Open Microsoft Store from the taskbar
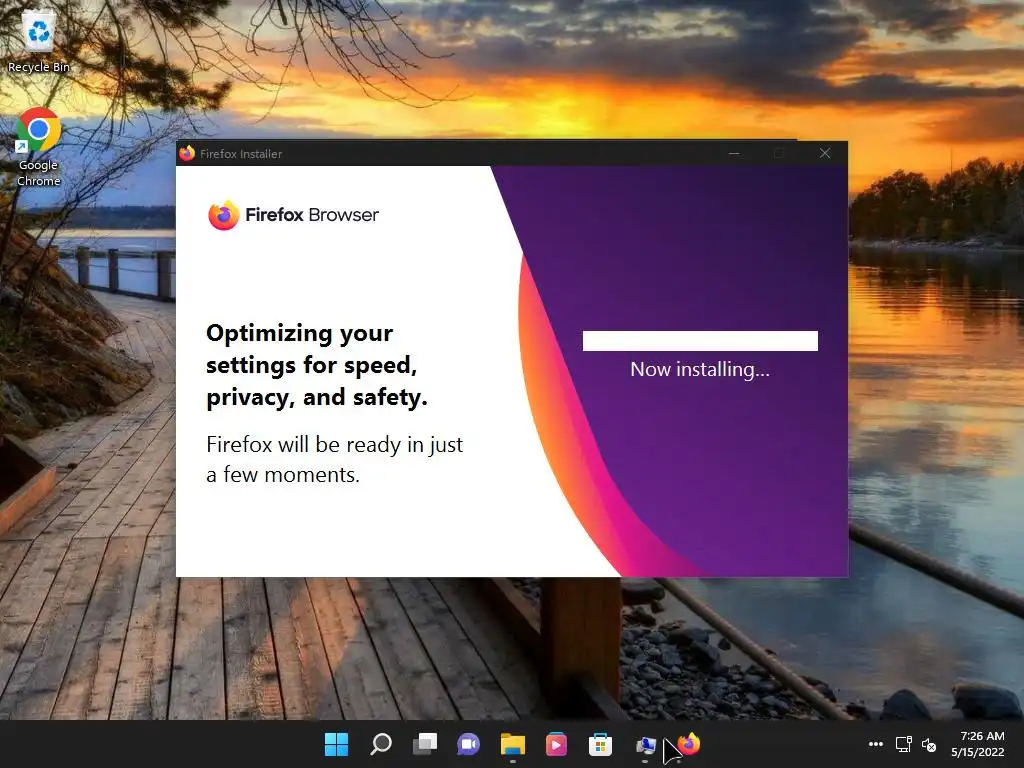1024x768 pixels. pyautogui.click(x=600, y=744)
